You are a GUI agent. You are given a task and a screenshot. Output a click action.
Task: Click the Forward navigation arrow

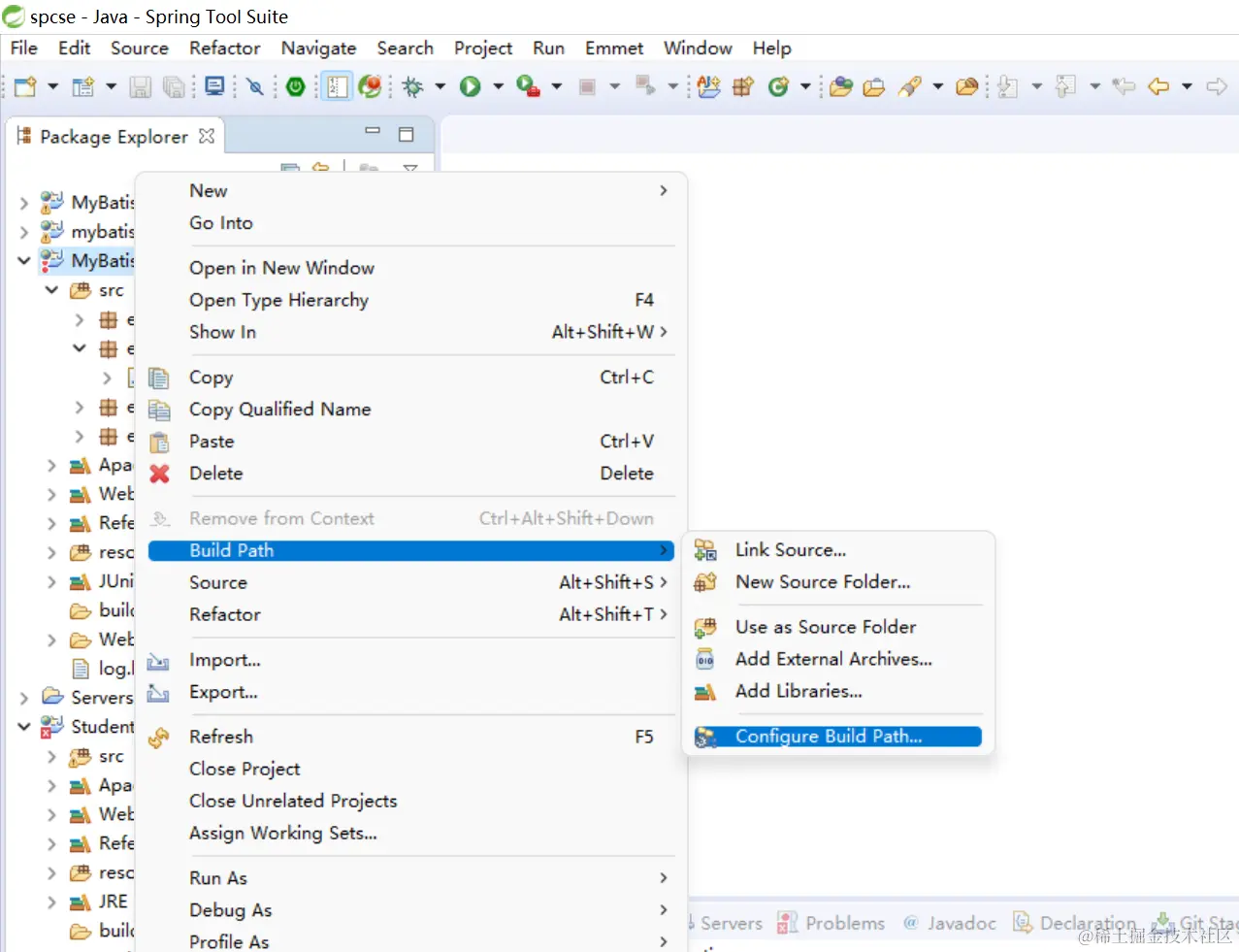1217,86
